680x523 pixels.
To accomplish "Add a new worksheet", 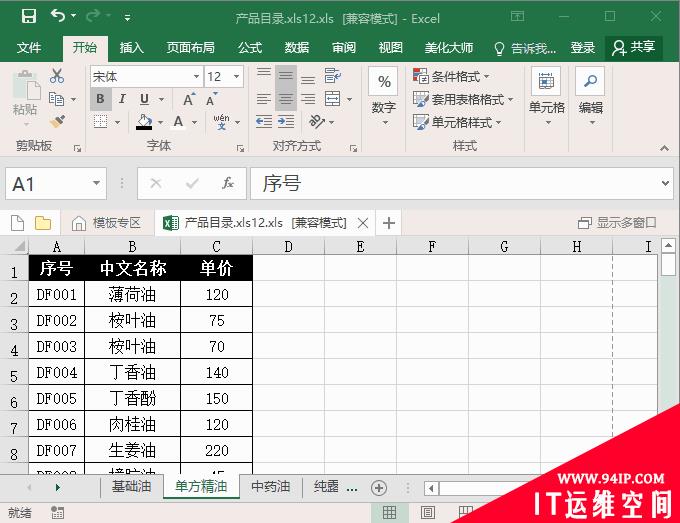I will (x=379, y=488).
